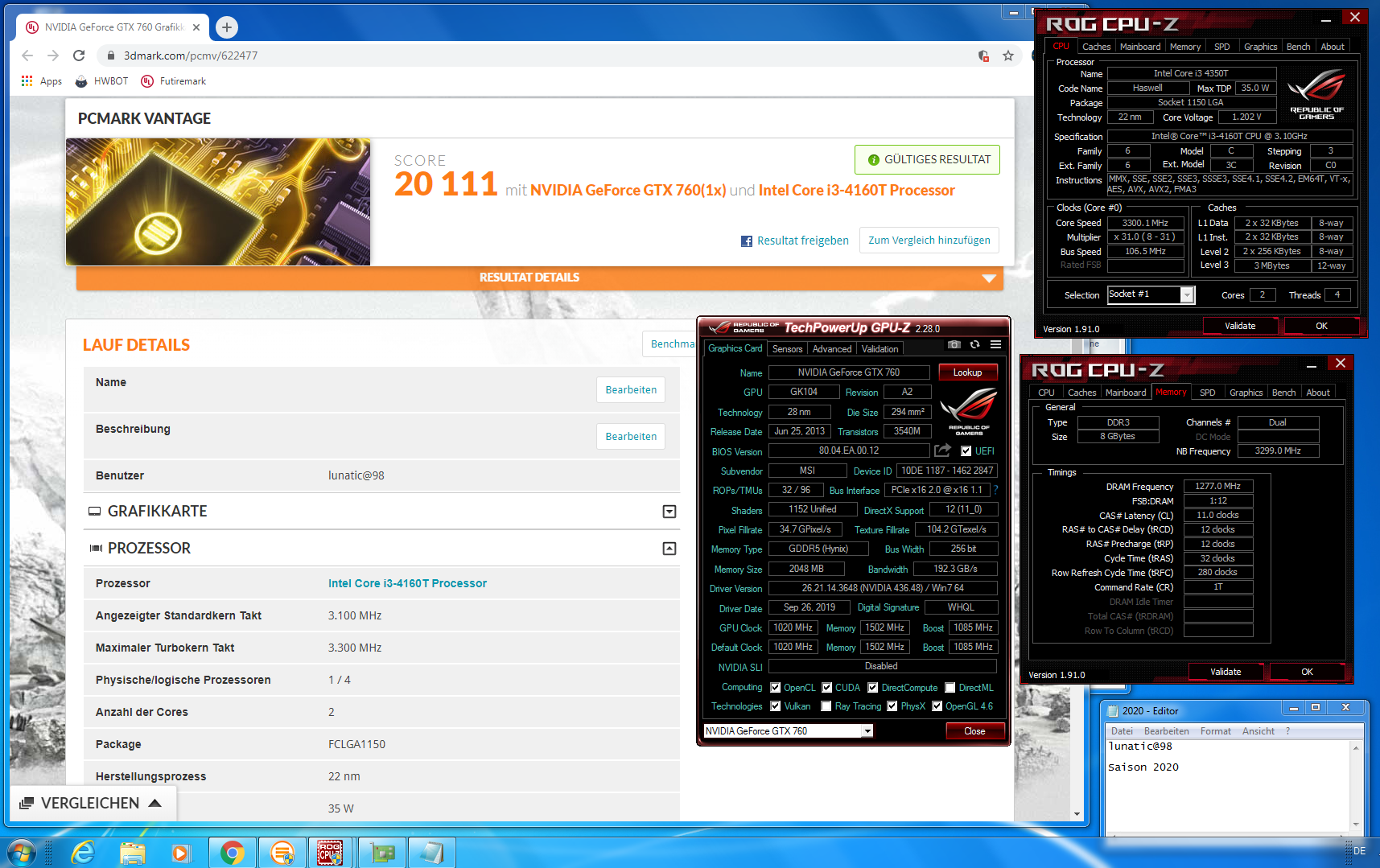Click site info lock icon in address bar
The image size is (1380, 868).
(x=111, y=56)
